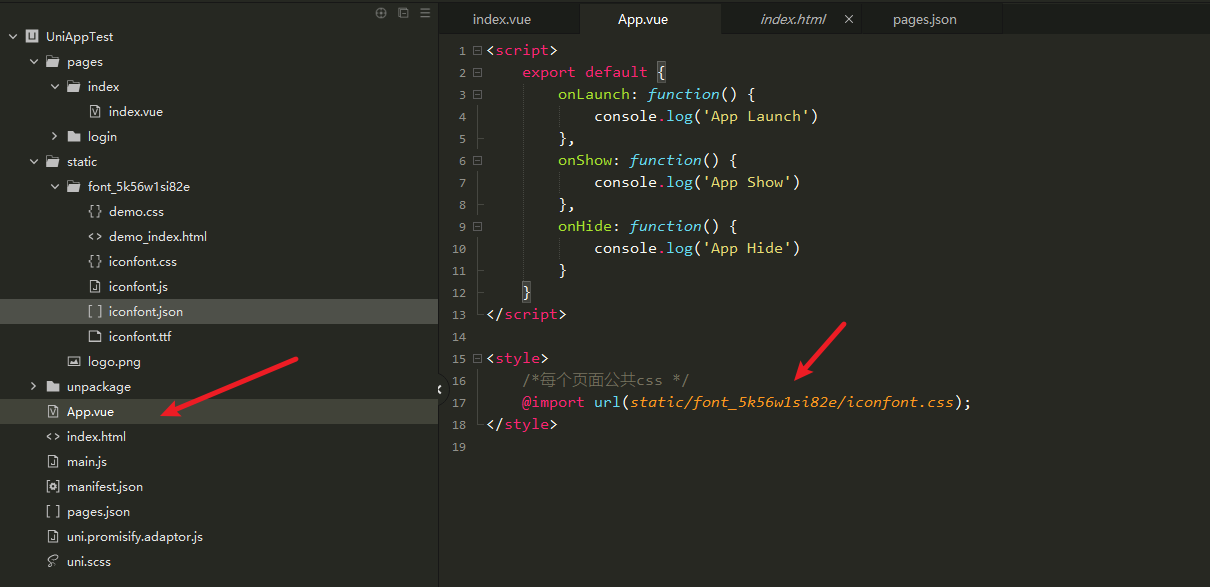Open the project panel hamburger menu
The height and width of the screenshot is (587, 1210).
426,13
